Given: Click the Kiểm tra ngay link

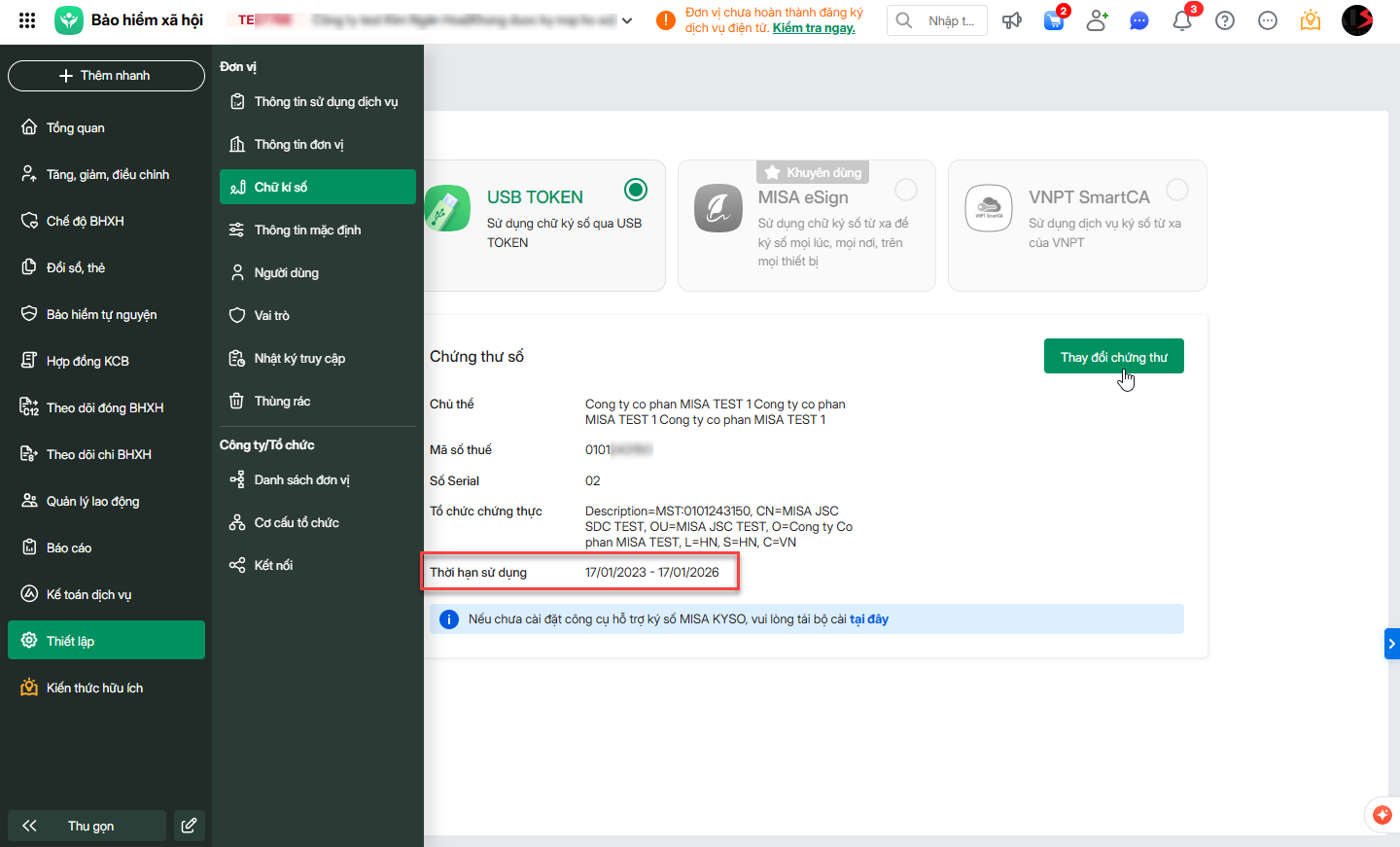Looking at the screenshot, I should tap(814, 28).
